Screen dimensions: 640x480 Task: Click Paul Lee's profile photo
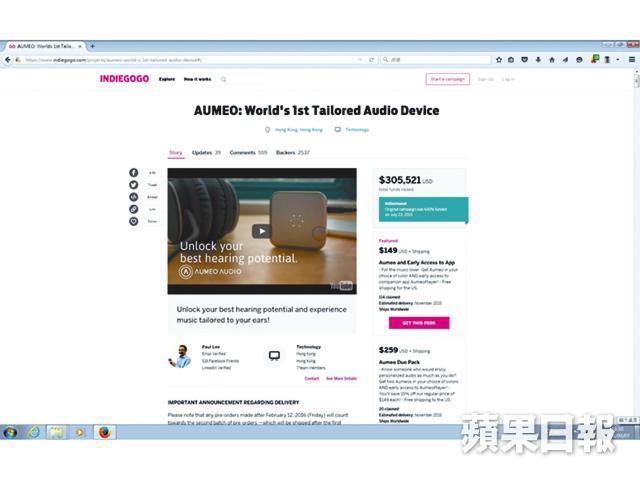click(180, 357)
